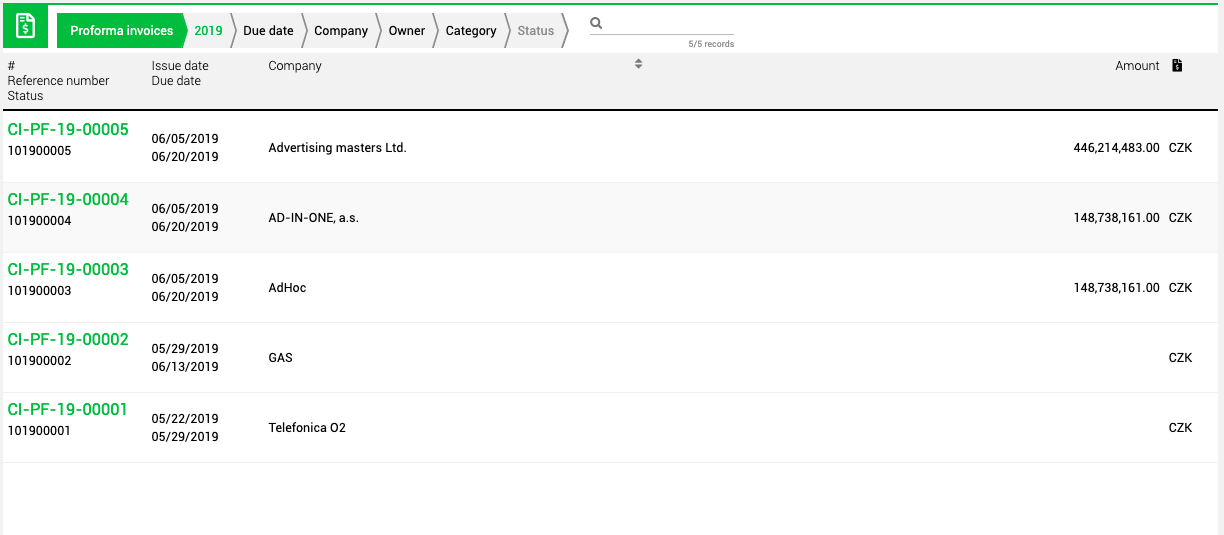The height and width of the screenshot is (535, 1224).
Task: Expand the Due date filter
Action: click(268, 31)
